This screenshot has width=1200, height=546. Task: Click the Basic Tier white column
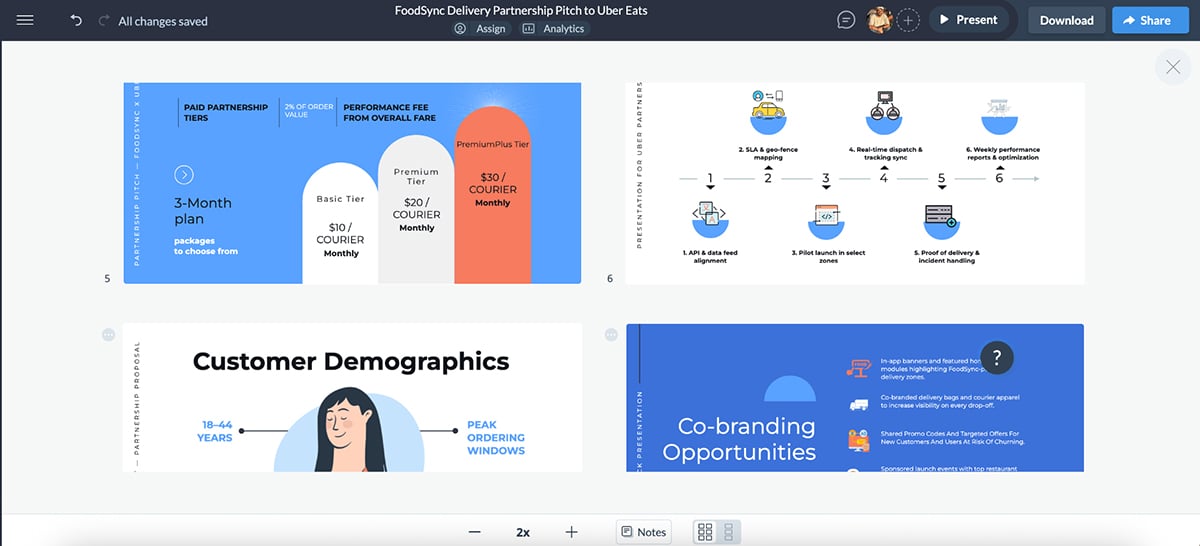(x=340, y=223)
